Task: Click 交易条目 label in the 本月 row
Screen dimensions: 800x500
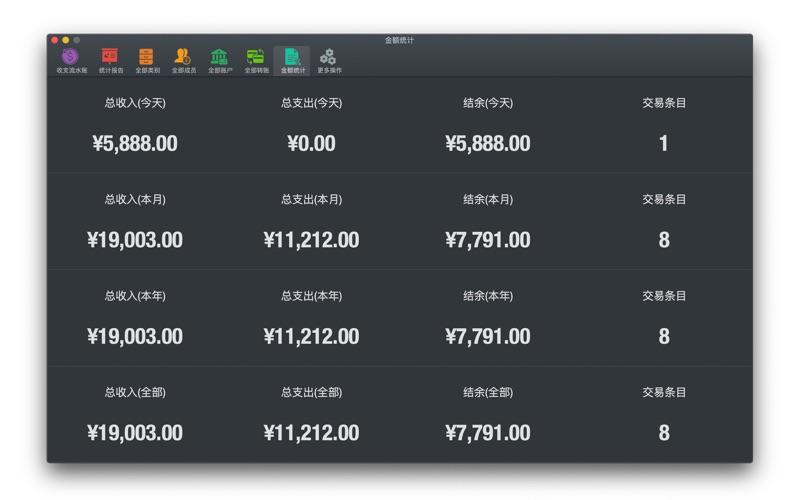Action: pyautogui.click(x=664, y=199)
